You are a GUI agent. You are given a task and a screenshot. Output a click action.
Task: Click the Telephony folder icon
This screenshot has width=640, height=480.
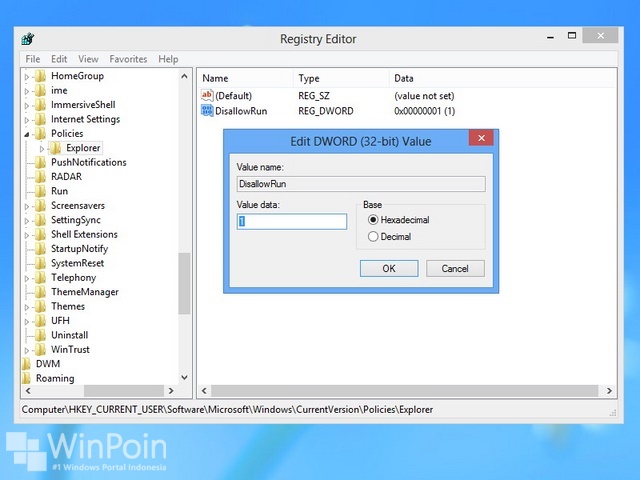coord(40,278)
